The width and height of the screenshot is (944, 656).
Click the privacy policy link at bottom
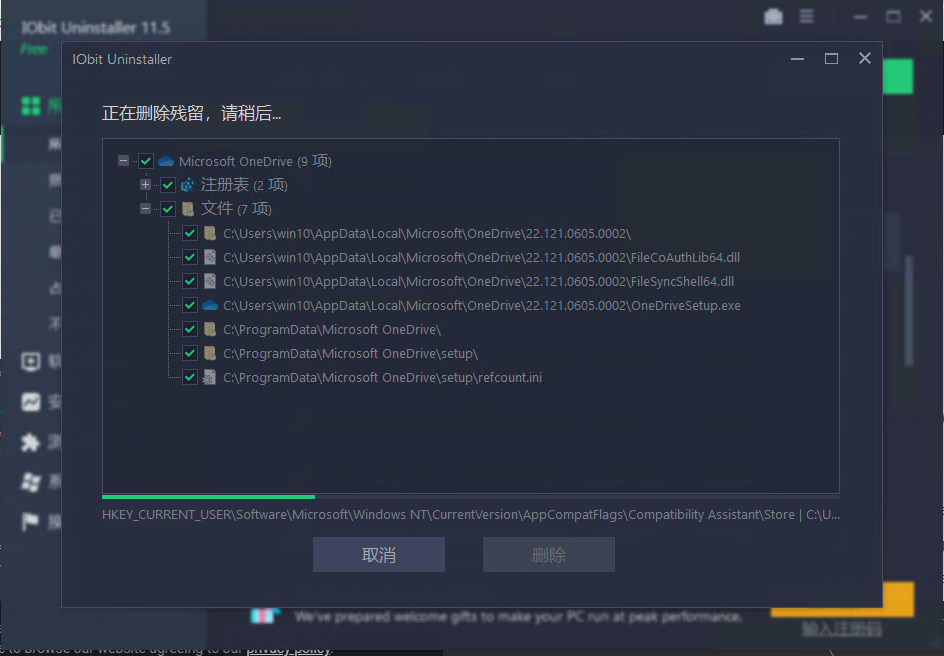pos(290,649)
